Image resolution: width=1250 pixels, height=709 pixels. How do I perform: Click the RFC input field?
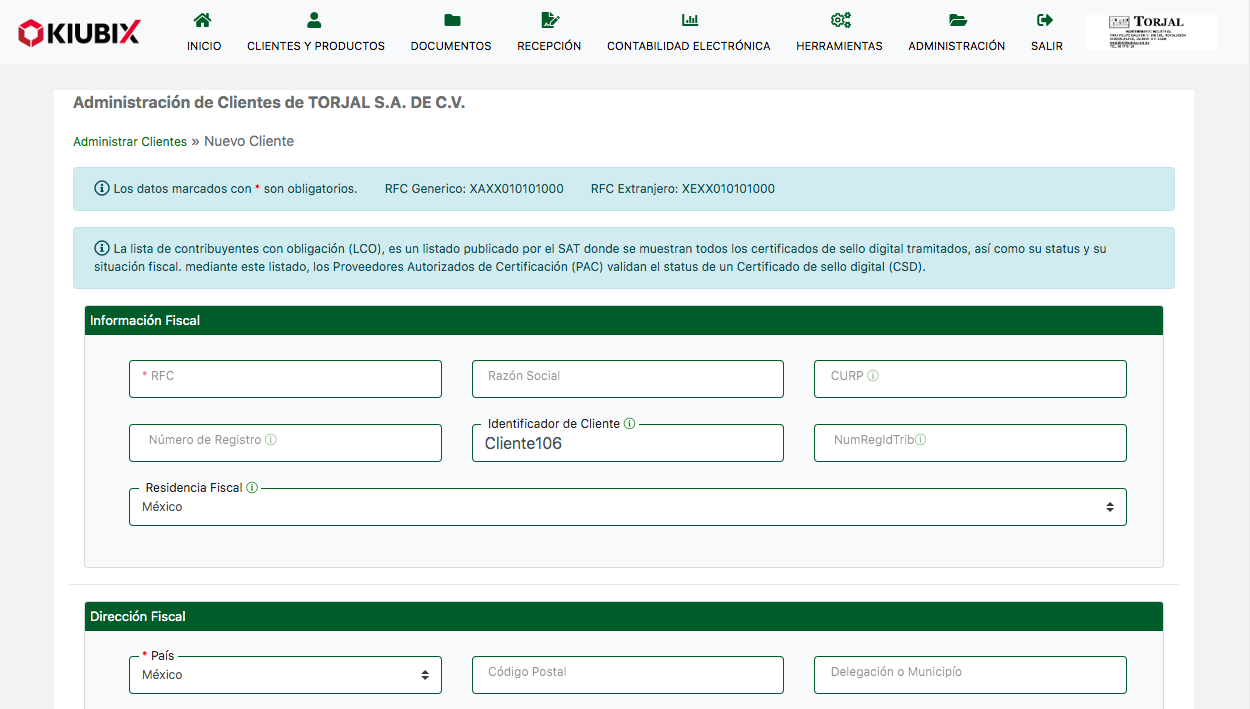285,379
